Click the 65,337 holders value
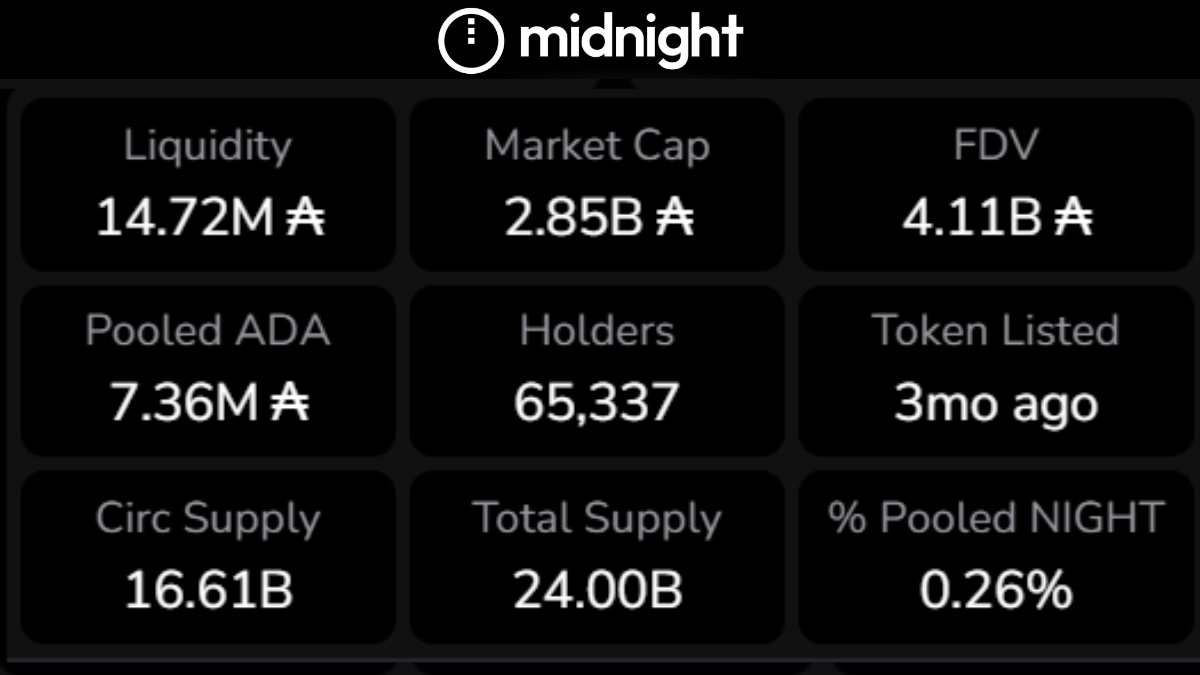Screen dimensions: 1200x675 point(597,403)
